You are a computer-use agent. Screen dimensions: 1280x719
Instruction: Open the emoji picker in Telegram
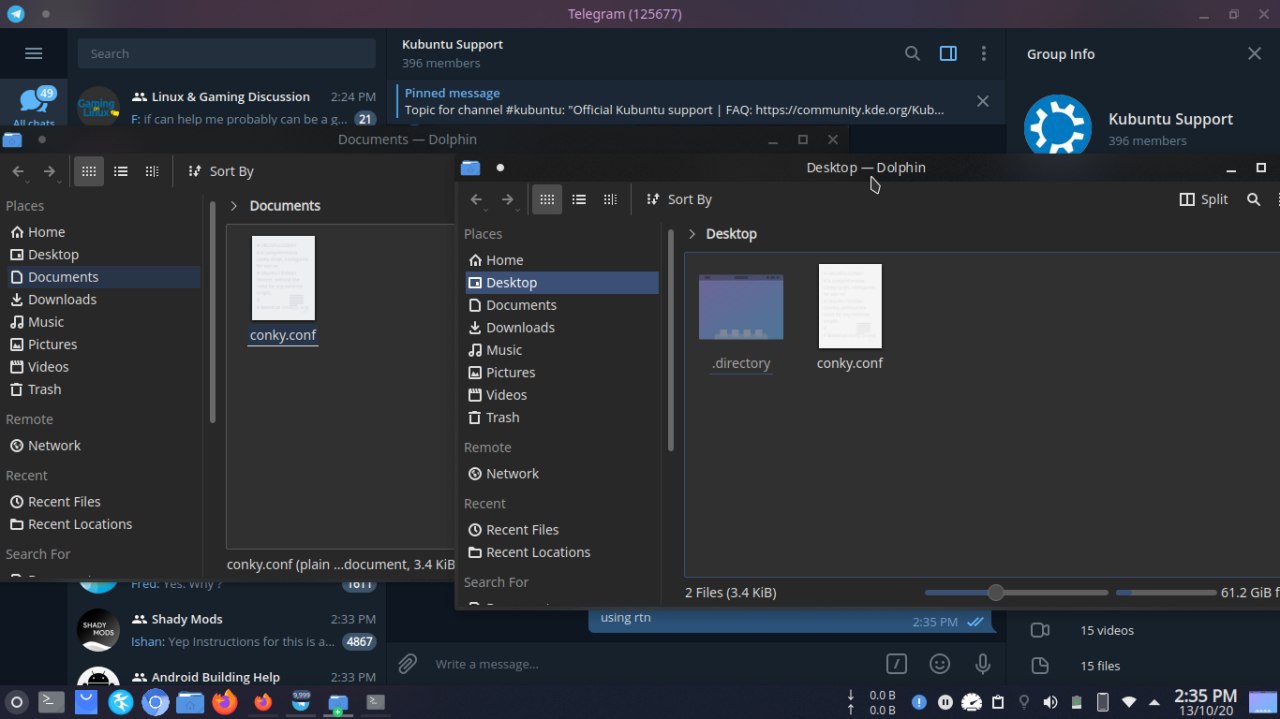(940, 664)
